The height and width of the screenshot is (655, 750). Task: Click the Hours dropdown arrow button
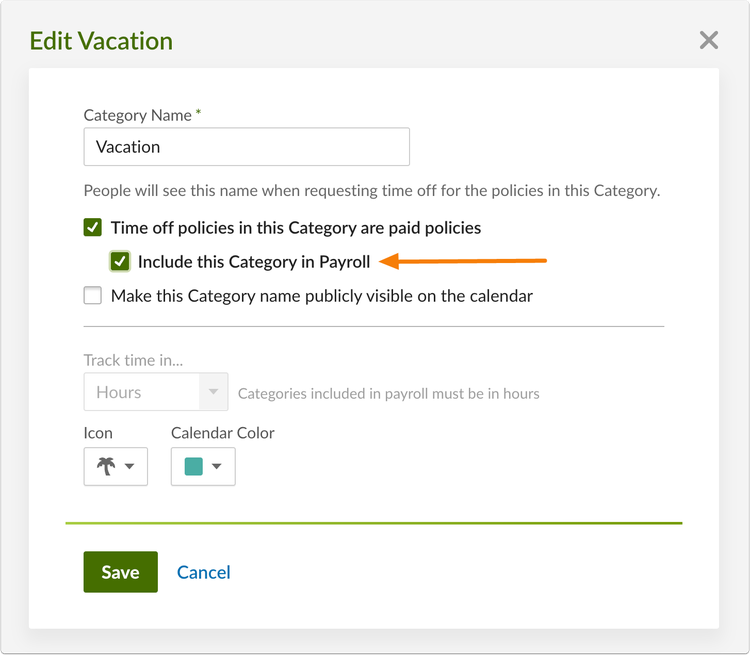pyautogui.click(x=213, y=392)
